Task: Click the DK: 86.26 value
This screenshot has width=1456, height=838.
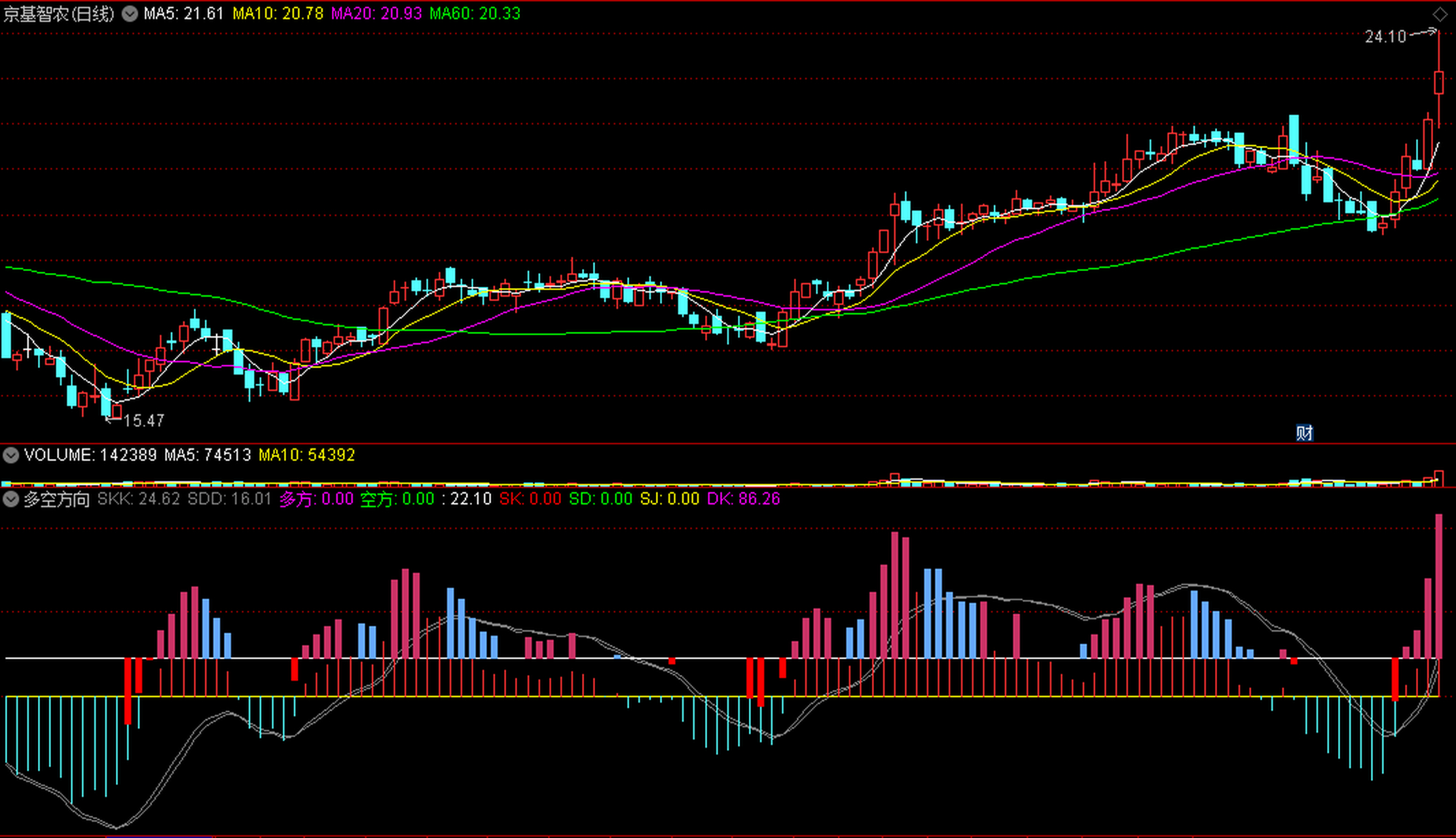Action: [744, 500]
